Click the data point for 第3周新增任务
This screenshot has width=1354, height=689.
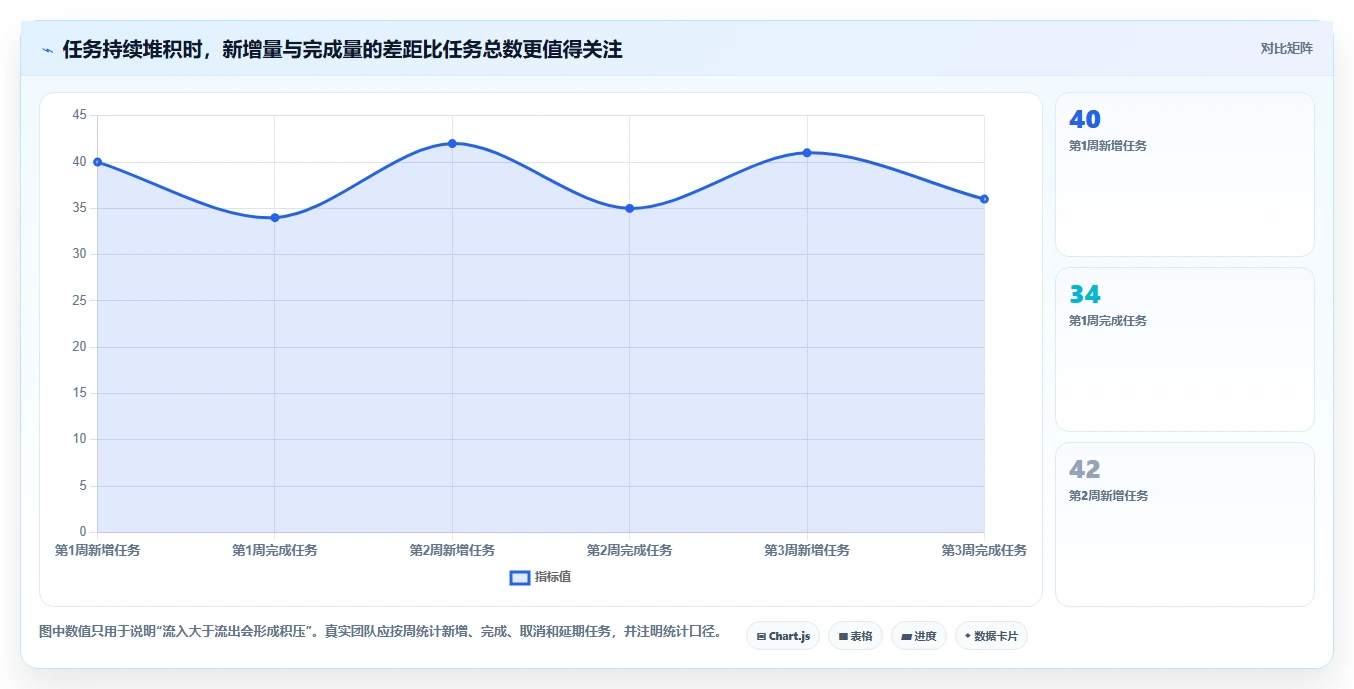tap(807, 152)
